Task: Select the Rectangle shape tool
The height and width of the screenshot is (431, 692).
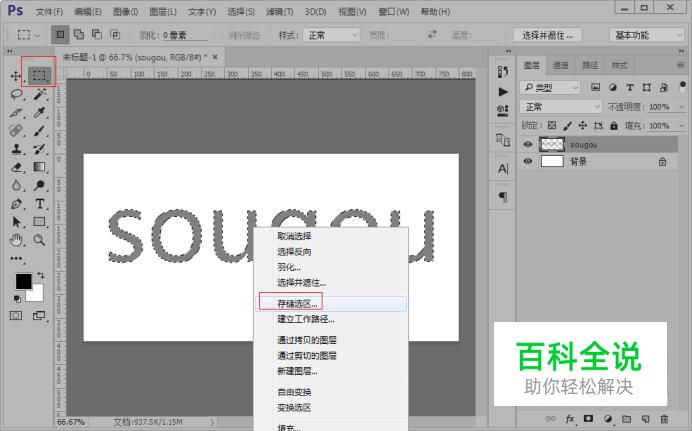Action: [40, 221]
